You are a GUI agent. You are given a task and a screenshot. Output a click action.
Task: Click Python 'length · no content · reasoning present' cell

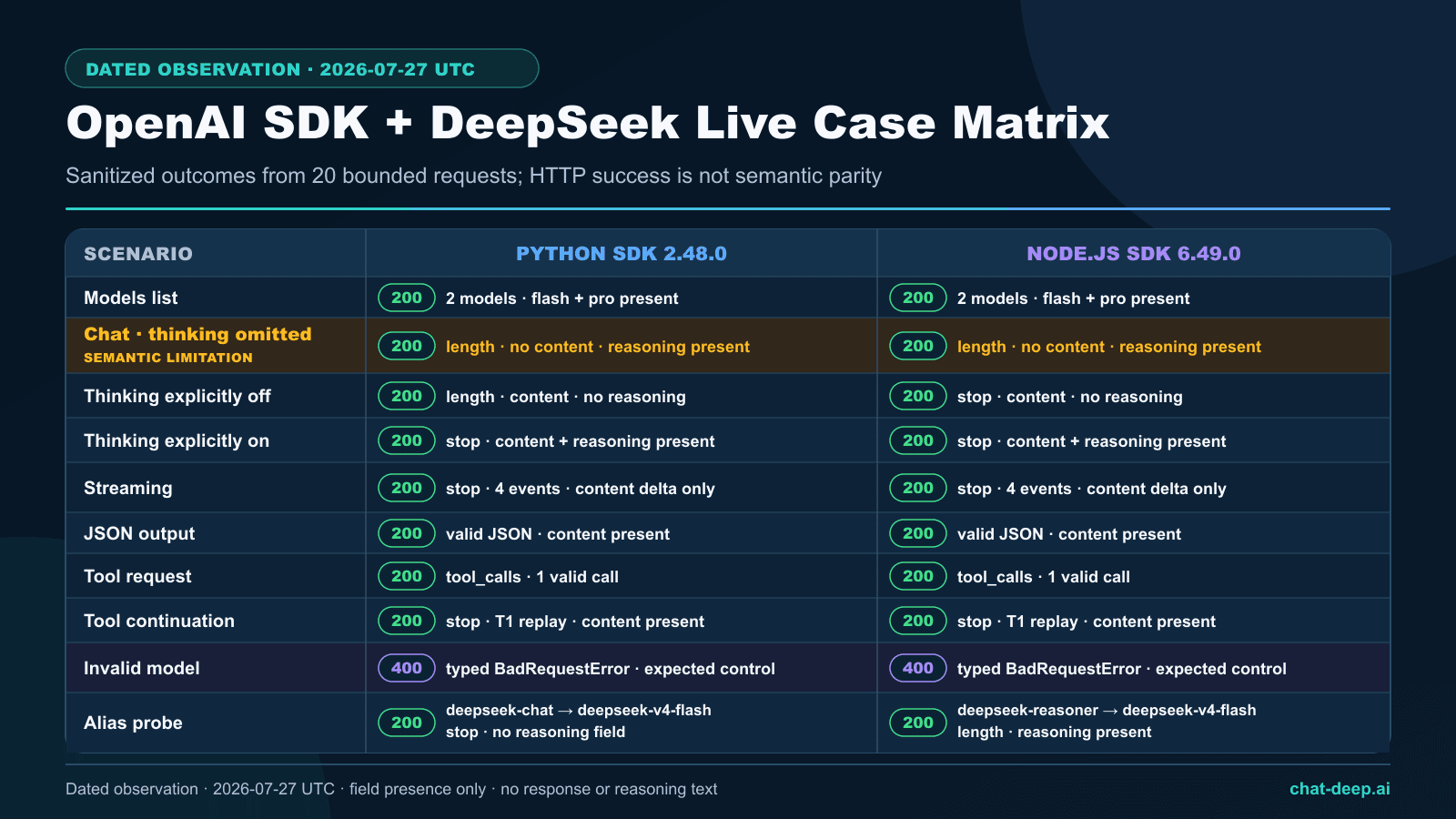pos(598,347)
